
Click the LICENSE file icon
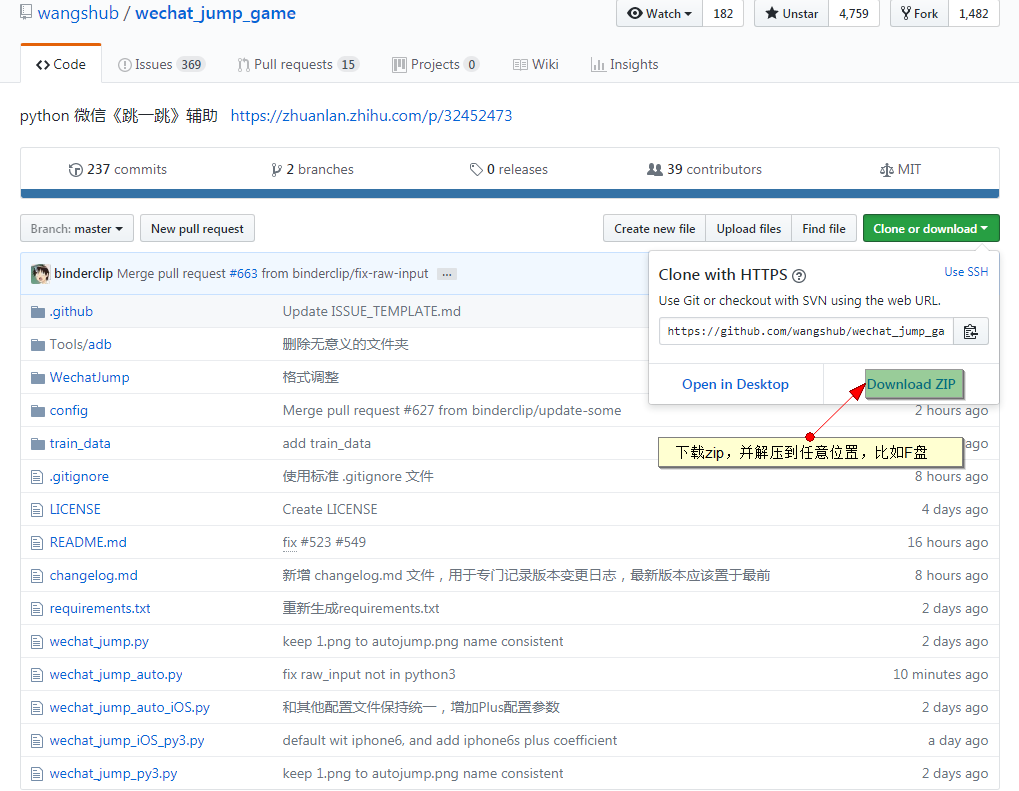click(37, 510)
